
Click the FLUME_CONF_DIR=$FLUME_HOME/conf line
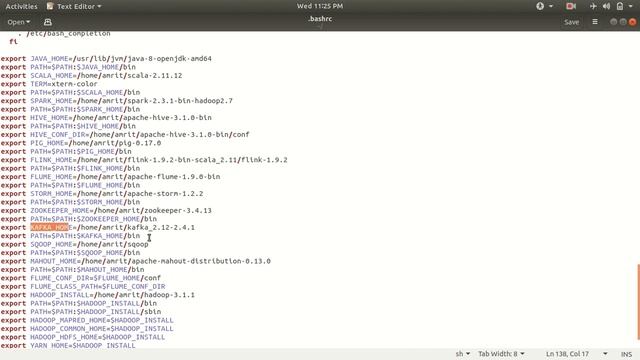81,278
